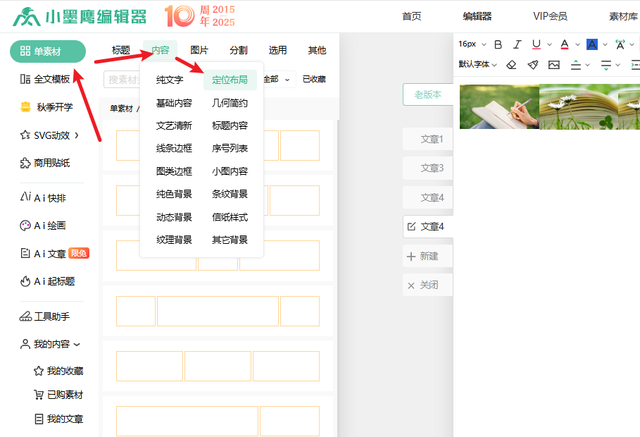Click the 单素材 button
The image size is (640, 437).
[x=48, y=51]
